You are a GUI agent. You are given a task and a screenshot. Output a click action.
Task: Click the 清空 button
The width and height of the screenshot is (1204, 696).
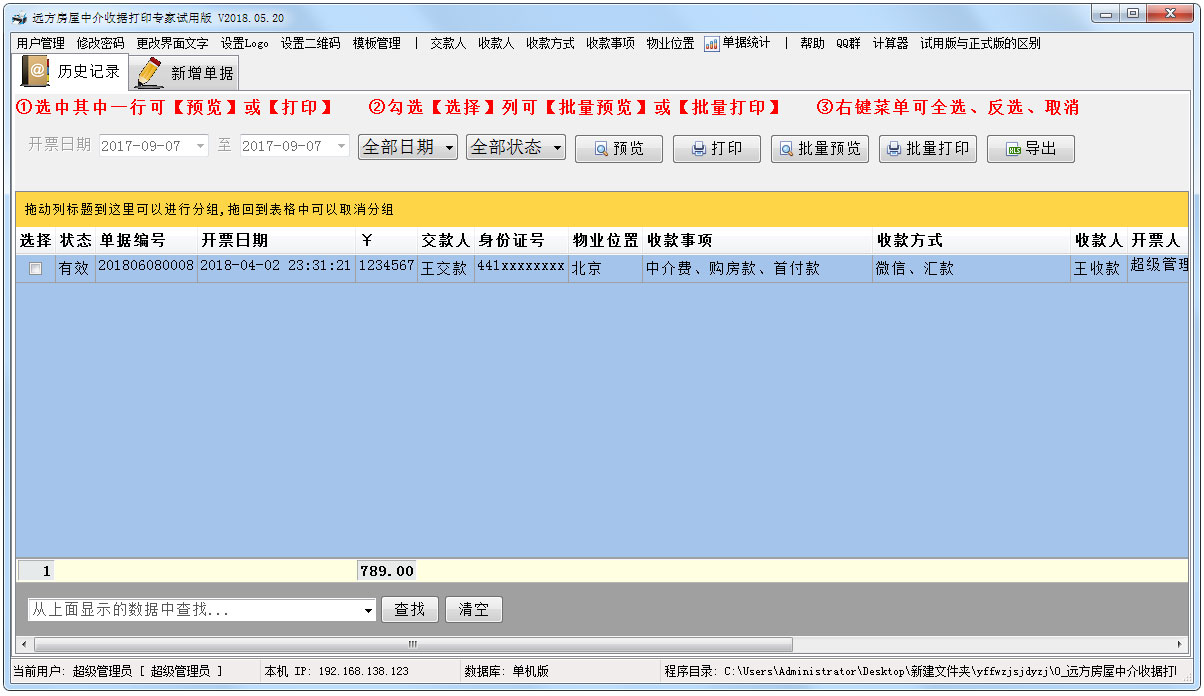coord(474,610)
